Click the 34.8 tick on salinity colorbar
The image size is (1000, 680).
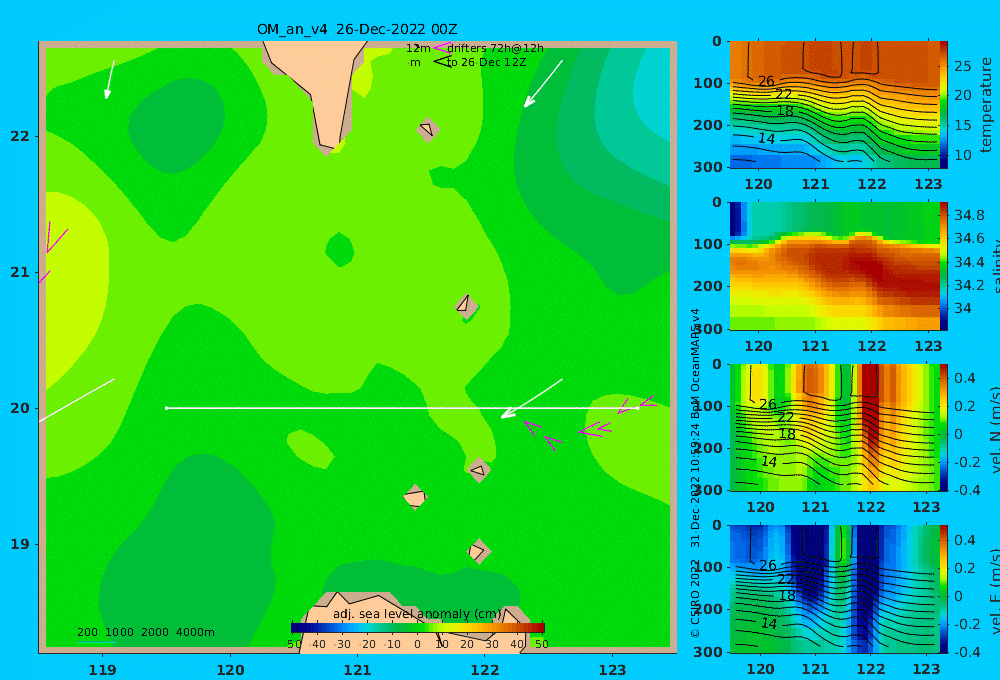[x=969, y=215]
